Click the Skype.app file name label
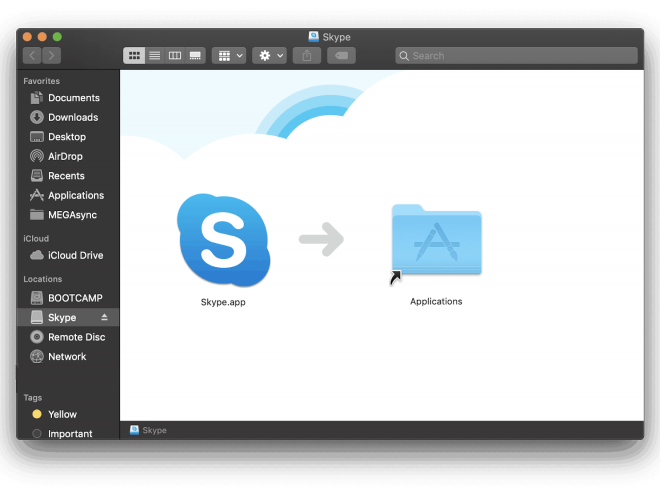Viewport: 660px width, 495px height. click(x=223, y=302)
